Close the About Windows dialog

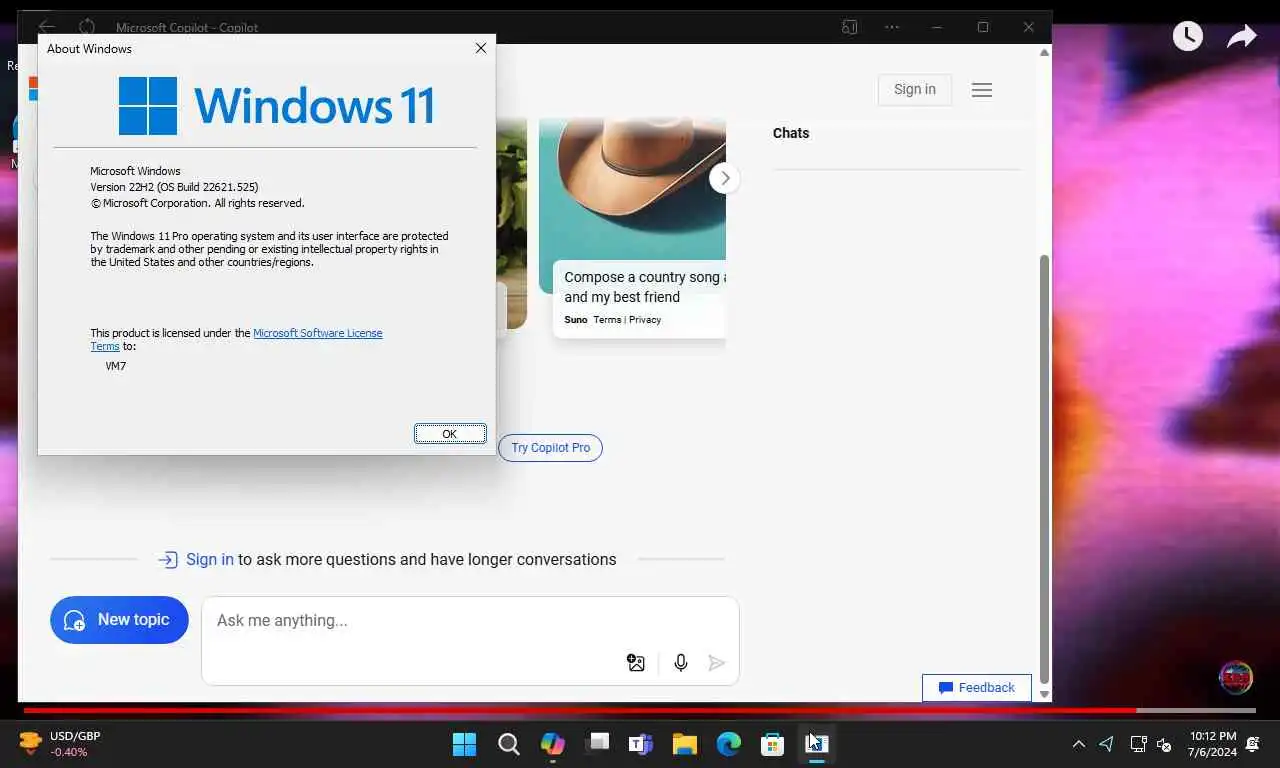481,48
